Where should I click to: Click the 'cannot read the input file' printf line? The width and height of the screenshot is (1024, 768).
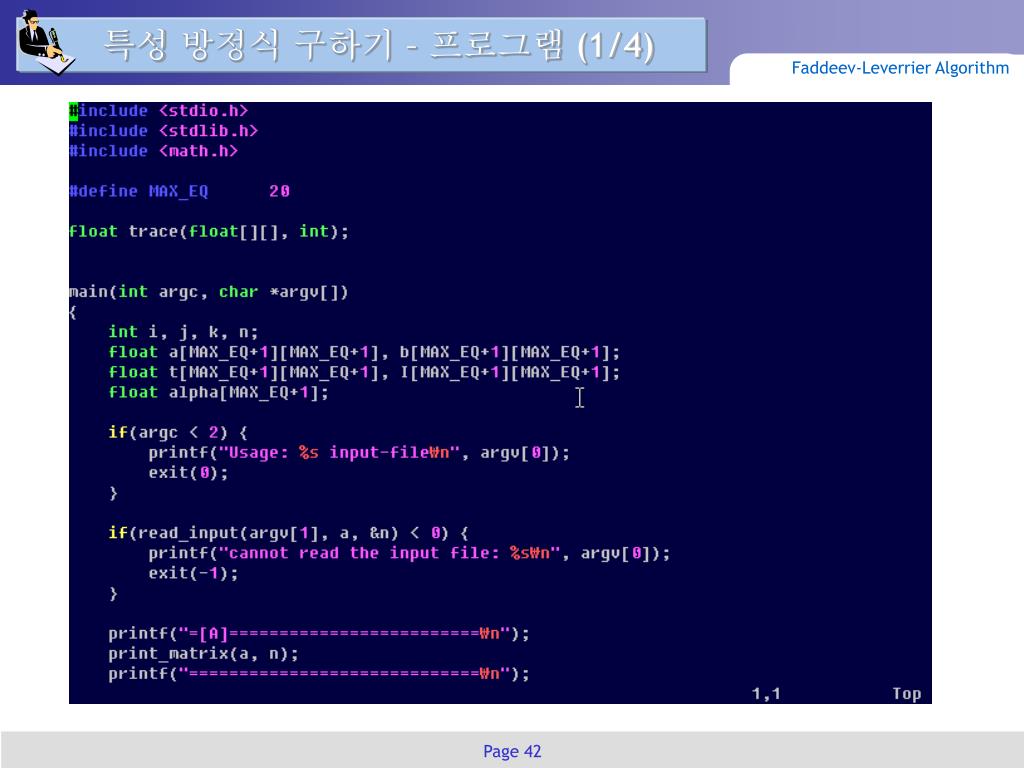click(x=409, y=554)
